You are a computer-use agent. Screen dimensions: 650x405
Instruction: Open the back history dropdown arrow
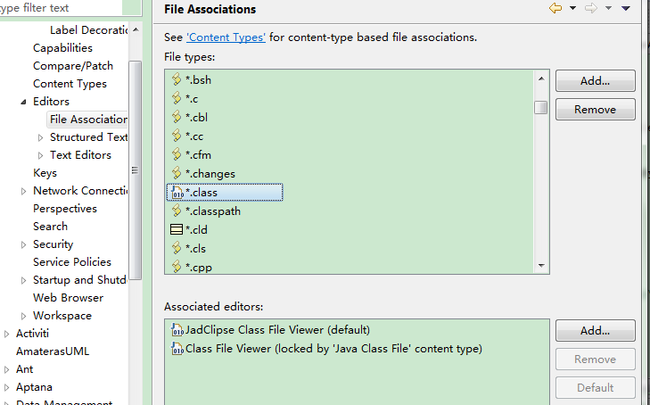573,8
